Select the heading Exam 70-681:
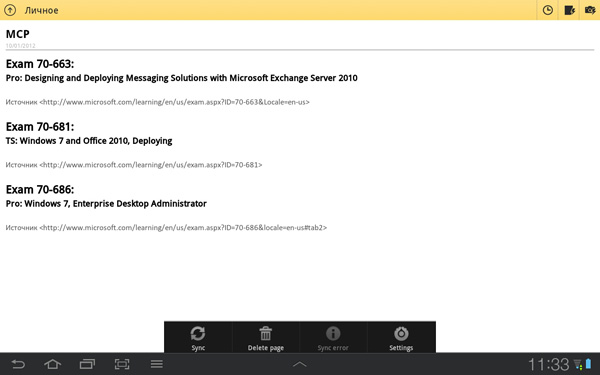This screenshot has height=375, width=600. 40,127
